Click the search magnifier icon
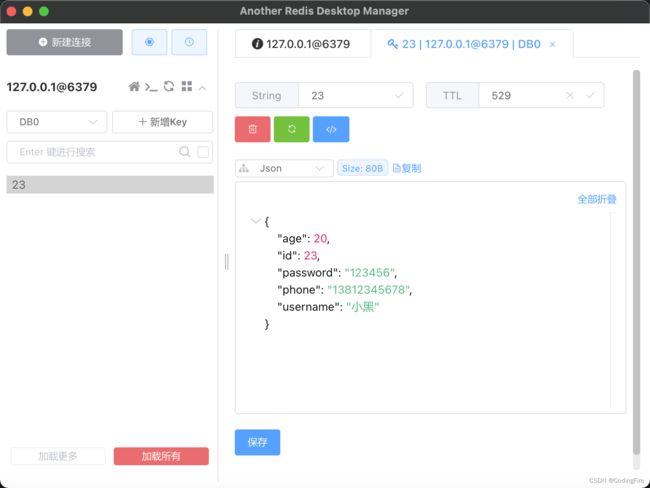Image resolution: width=650 pixels, height=488 pixels. click(x=185, y=152)
